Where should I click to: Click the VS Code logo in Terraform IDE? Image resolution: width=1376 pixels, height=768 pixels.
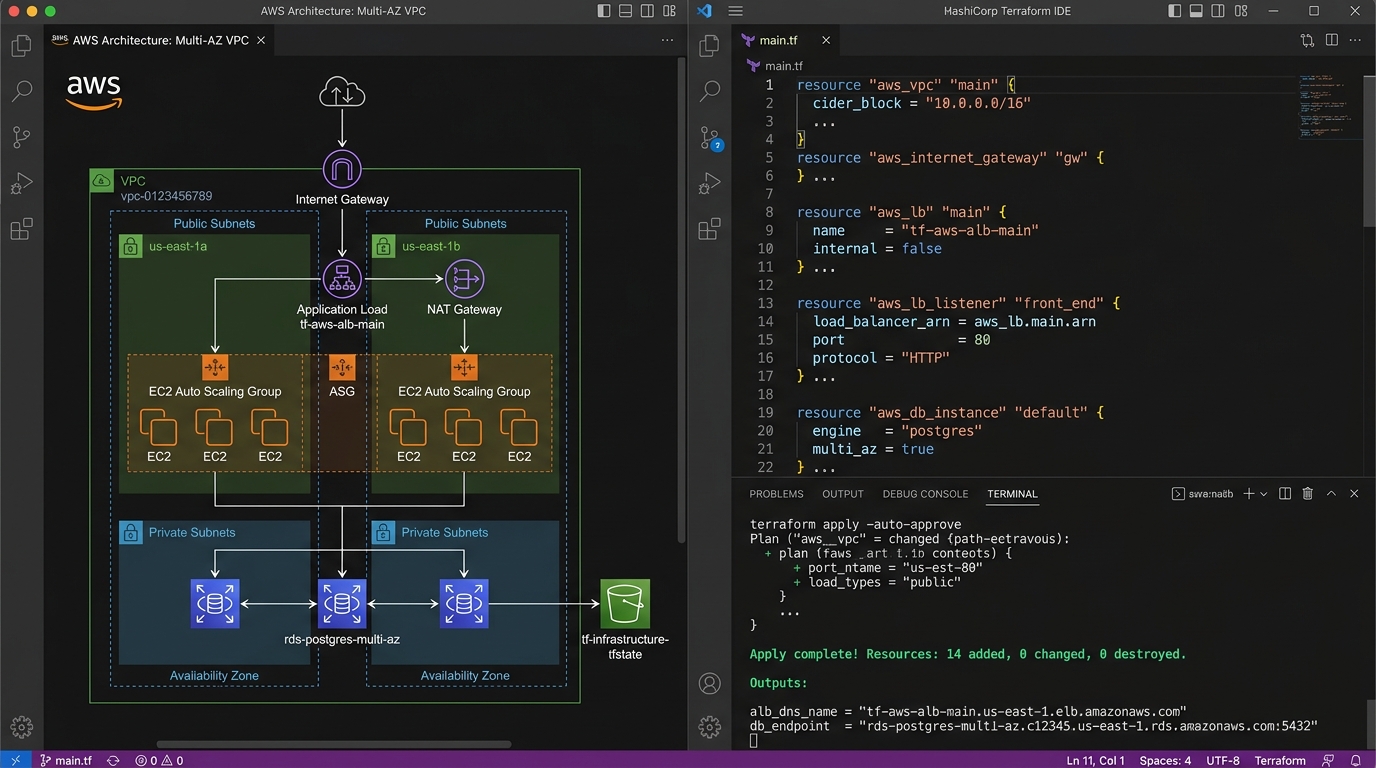point(704,11)
